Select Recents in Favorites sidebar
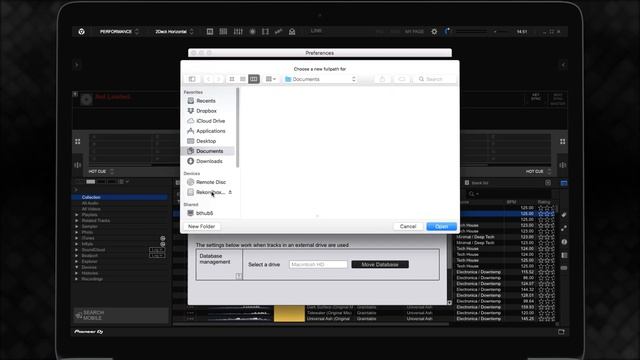The width and height of the screenshot is (640, 360). pos(209,100)
